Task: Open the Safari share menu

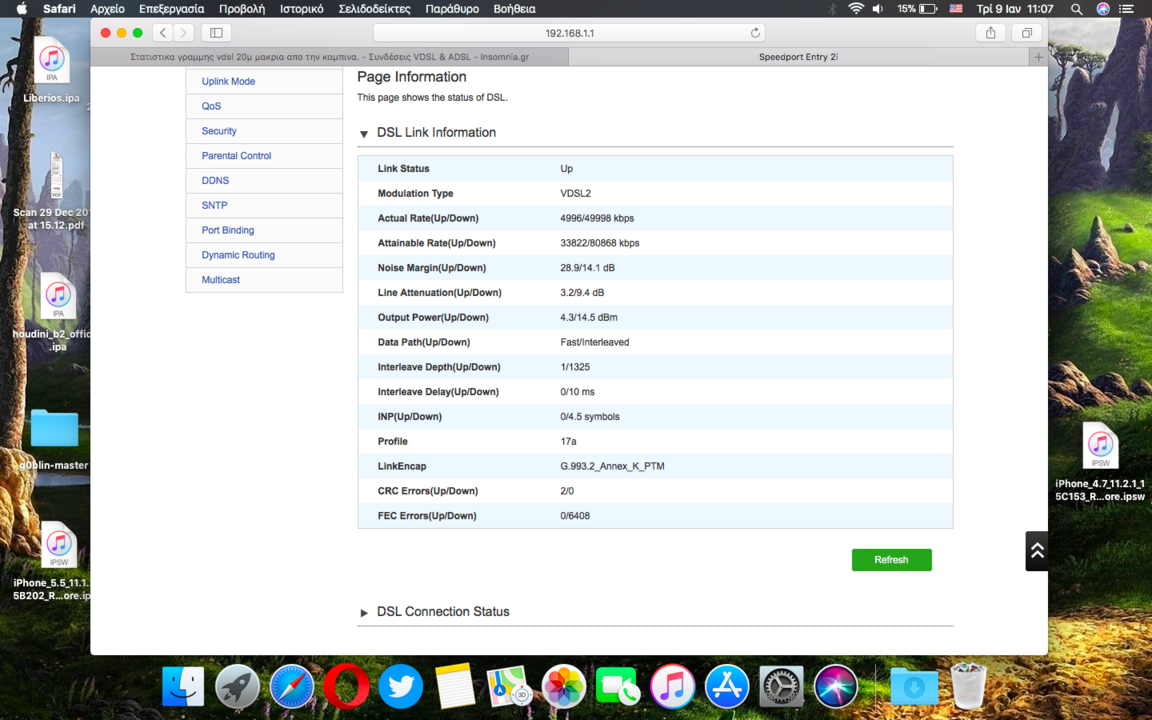Action: coord(990,32)
